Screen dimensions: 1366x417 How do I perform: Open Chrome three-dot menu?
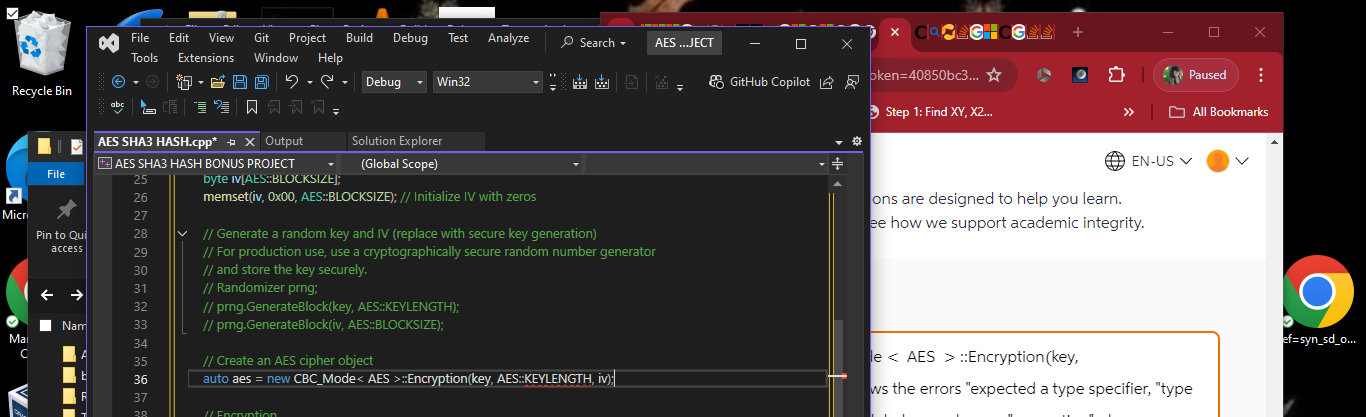click(x=1261, y=75)
